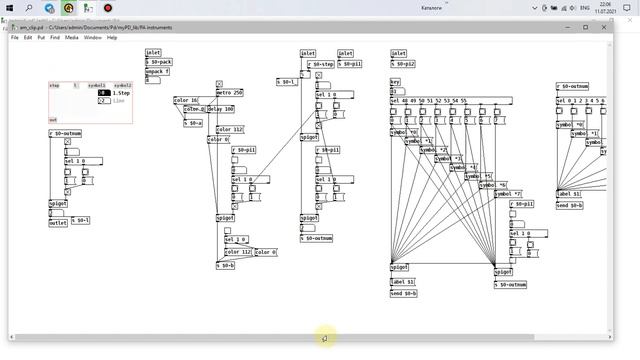
Task: Click bang above message box 3 under sel 48
Action: pyautogui.click(x=438, y=111)
